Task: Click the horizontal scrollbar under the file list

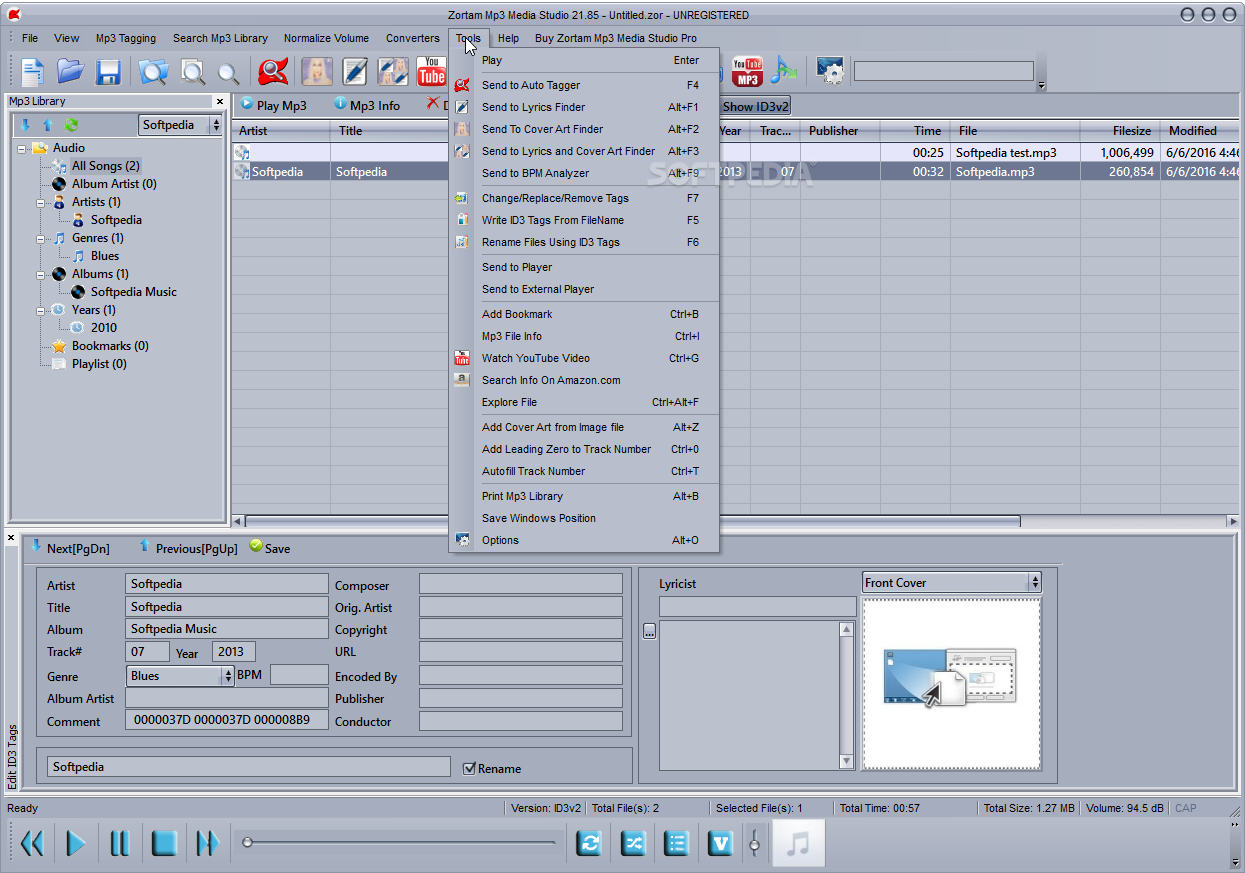Action: 632,521
